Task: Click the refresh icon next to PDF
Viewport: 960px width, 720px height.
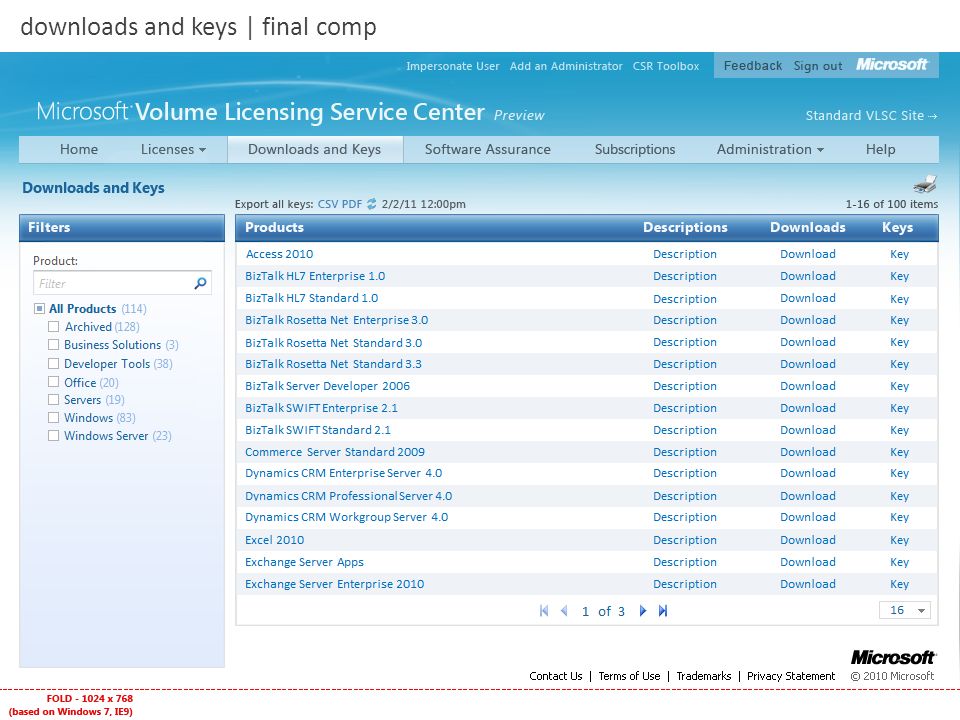Action: [x=372, y=204]
